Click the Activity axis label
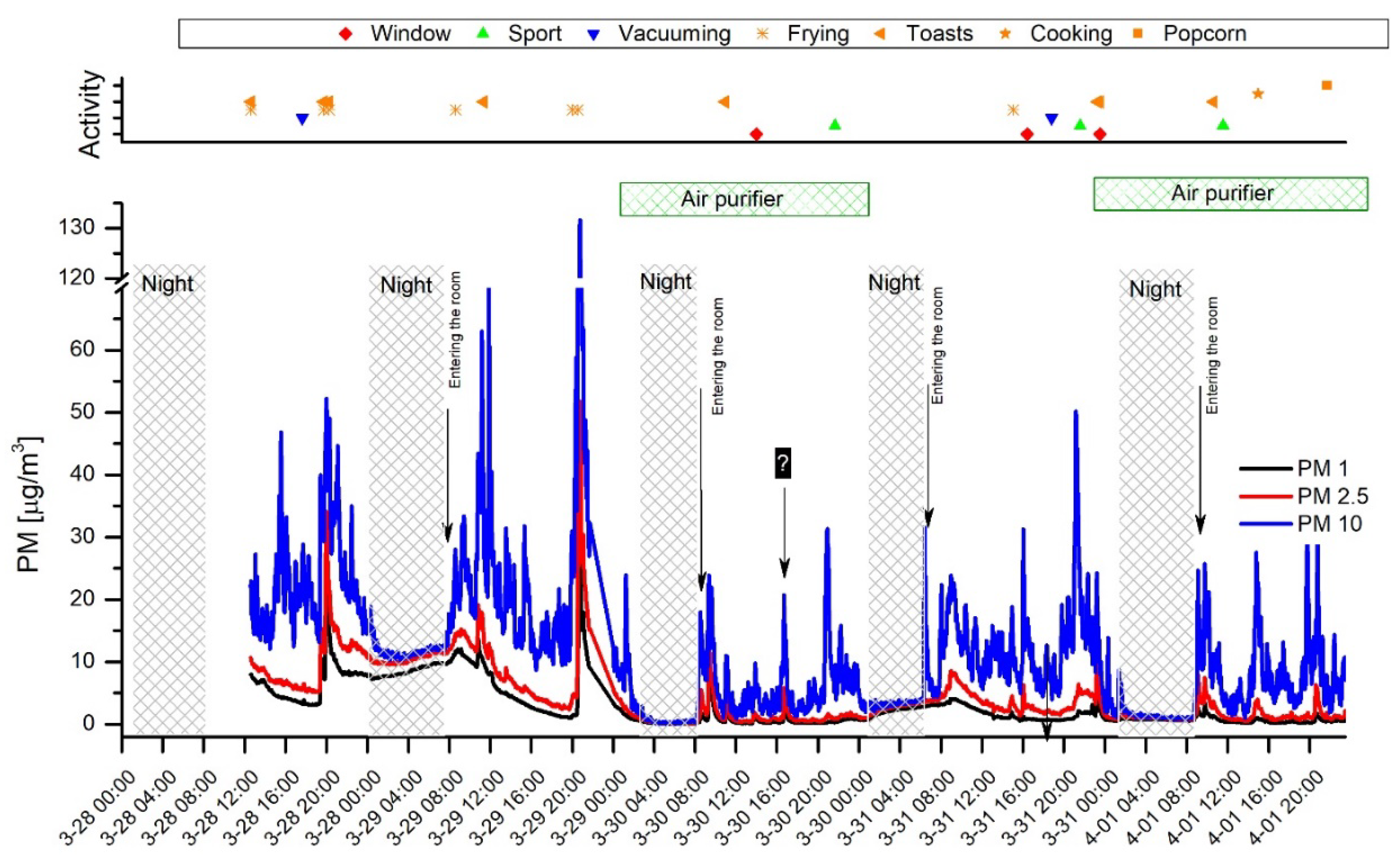Screen dimensions: 1400x861 (x=90, y=114)
